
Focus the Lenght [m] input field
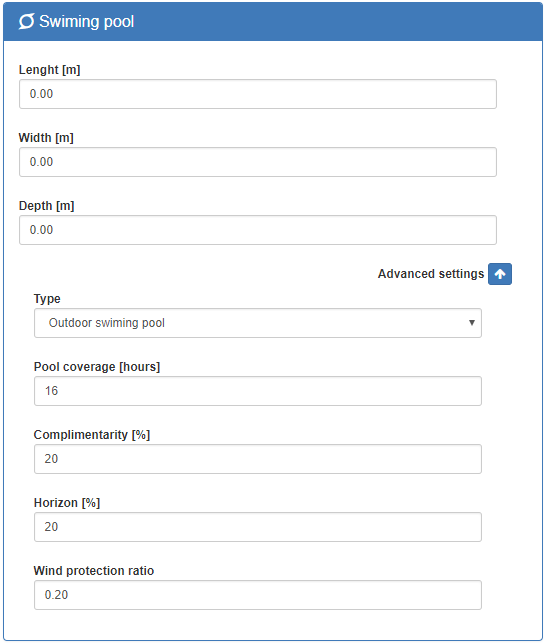pyautogui.click(x=258, y=94)
